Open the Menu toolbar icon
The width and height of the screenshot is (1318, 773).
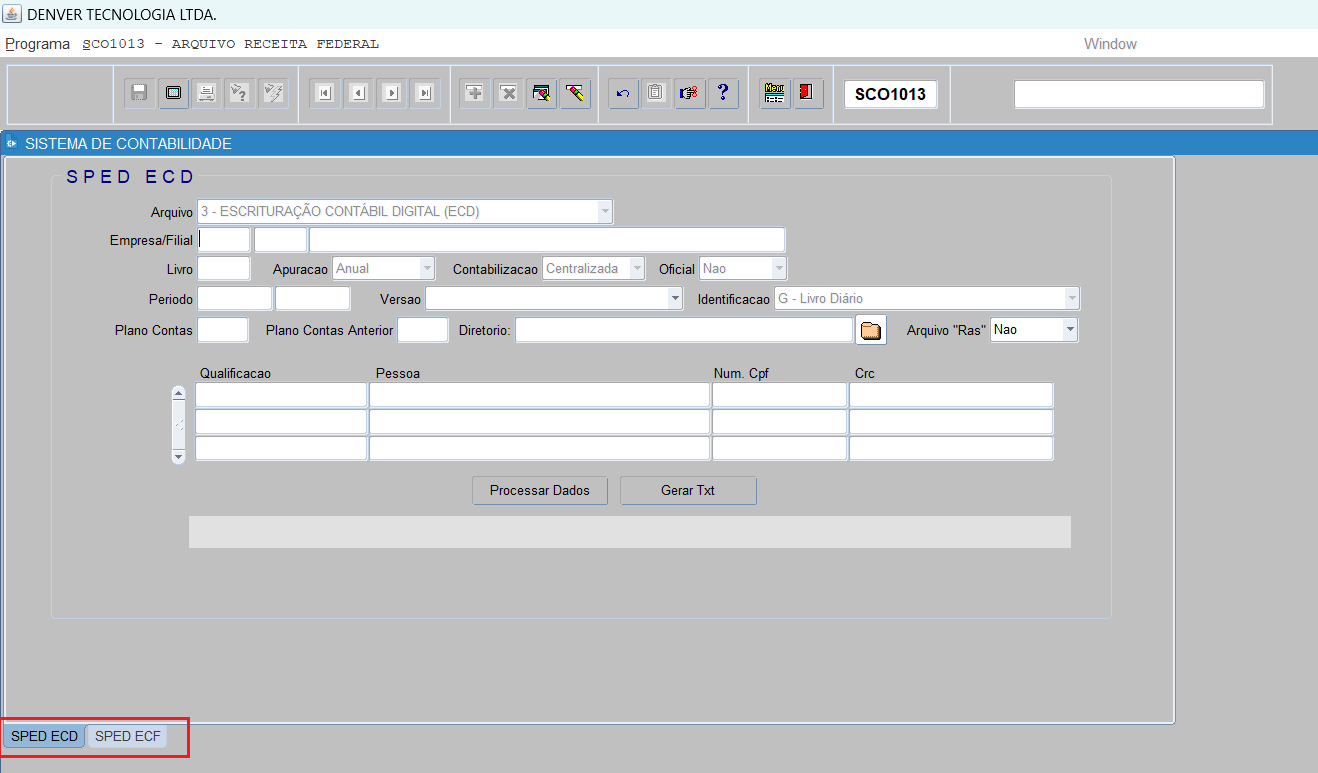775,93
